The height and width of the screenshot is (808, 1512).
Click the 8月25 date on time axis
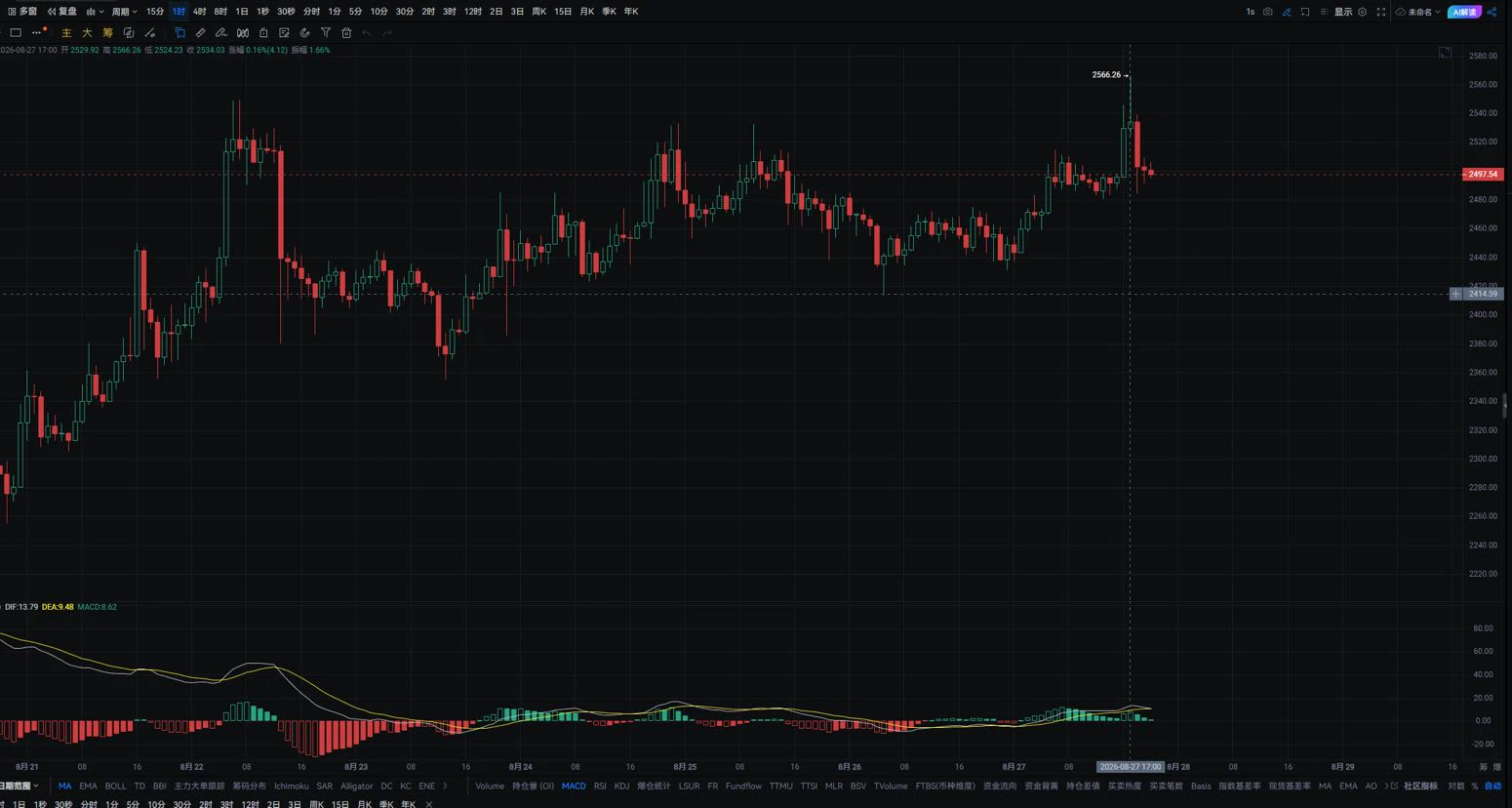(x=685, y=767)
